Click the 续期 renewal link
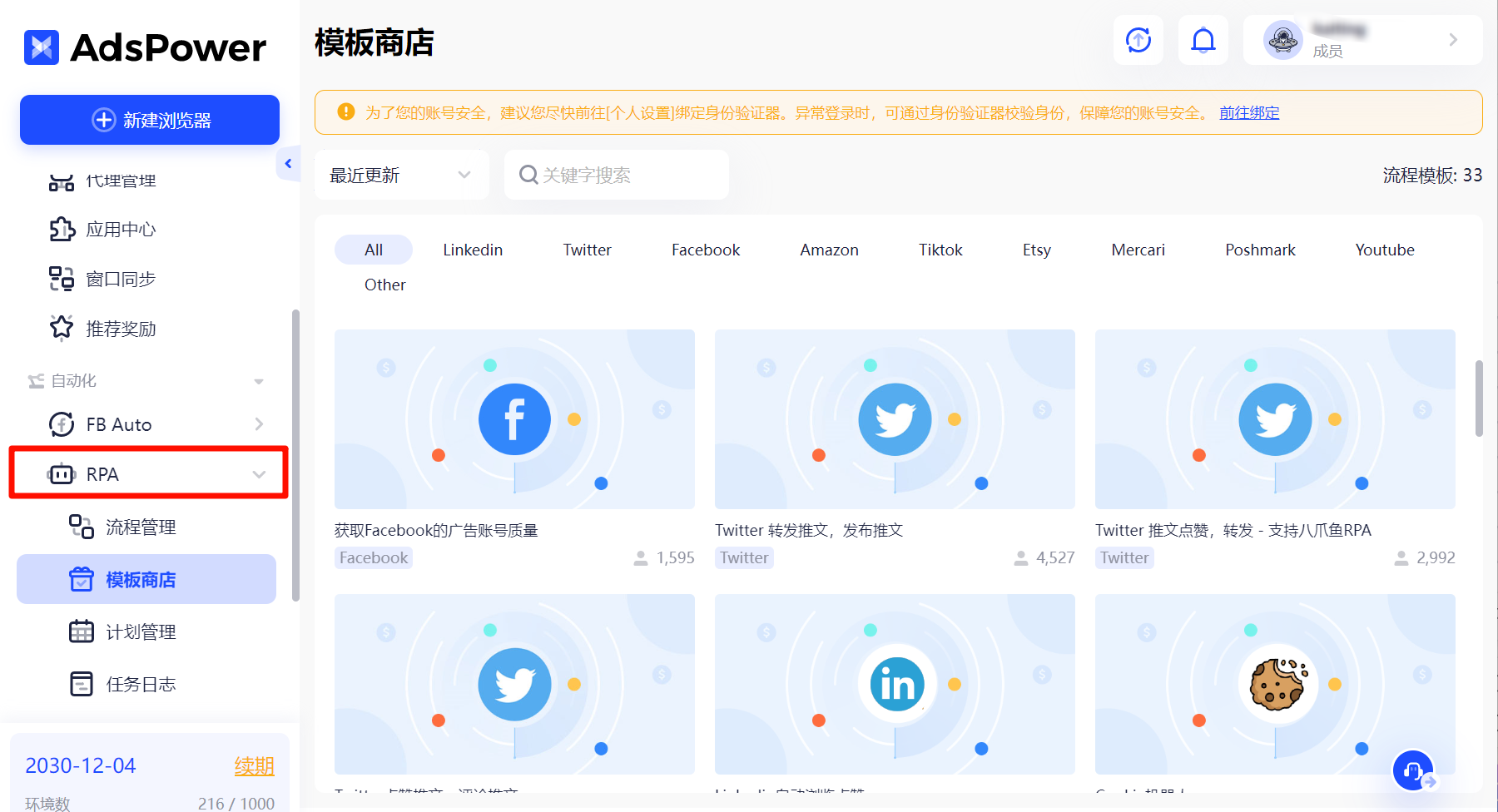This screenshot has height=812, width=1498. (x=254, y=766)
